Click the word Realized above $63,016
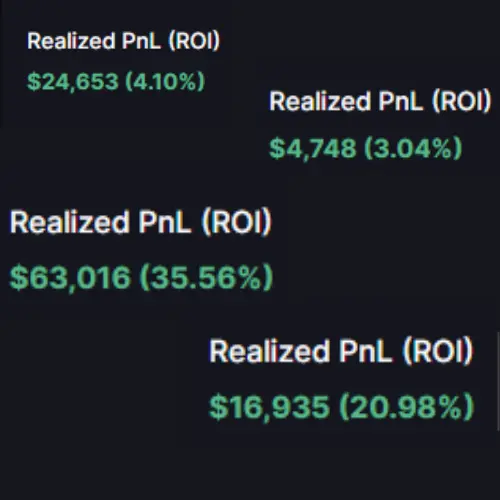The image size is (500, 500). coord(70,222)
